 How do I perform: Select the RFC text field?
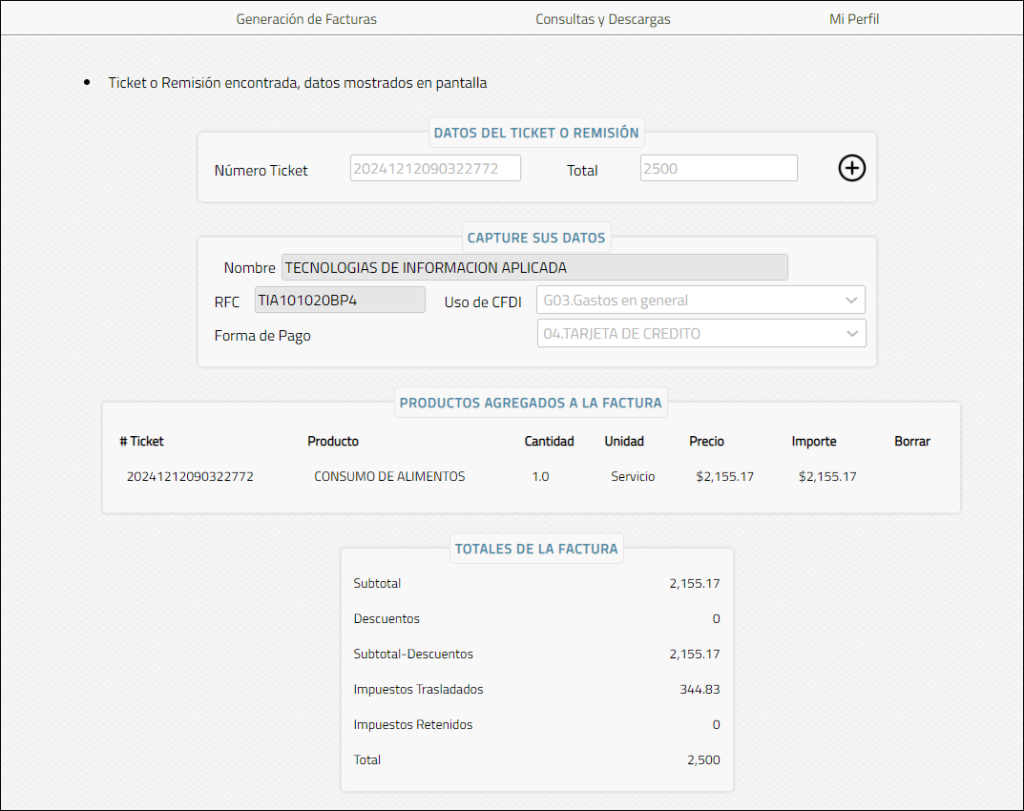click(340, 300)
